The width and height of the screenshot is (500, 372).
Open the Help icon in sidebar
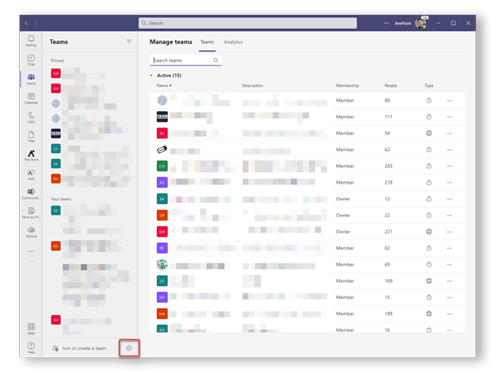click(x=31, y=347)
